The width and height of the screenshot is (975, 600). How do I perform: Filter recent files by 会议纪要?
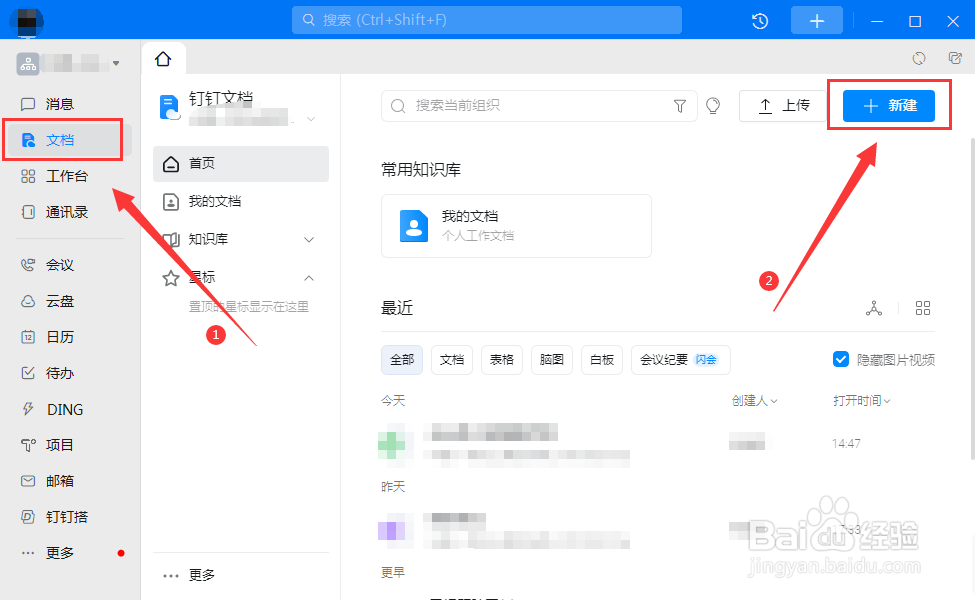(680, 360)
